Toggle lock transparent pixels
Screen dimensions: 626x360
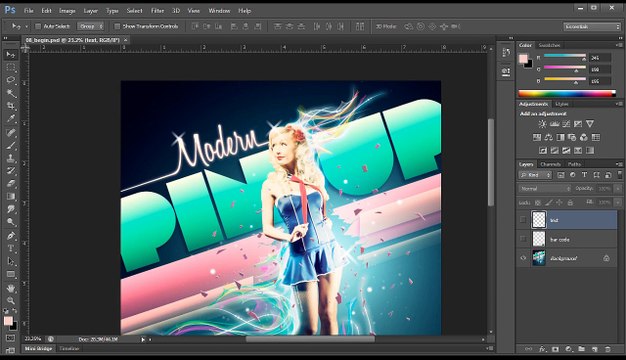coord(538,203)
